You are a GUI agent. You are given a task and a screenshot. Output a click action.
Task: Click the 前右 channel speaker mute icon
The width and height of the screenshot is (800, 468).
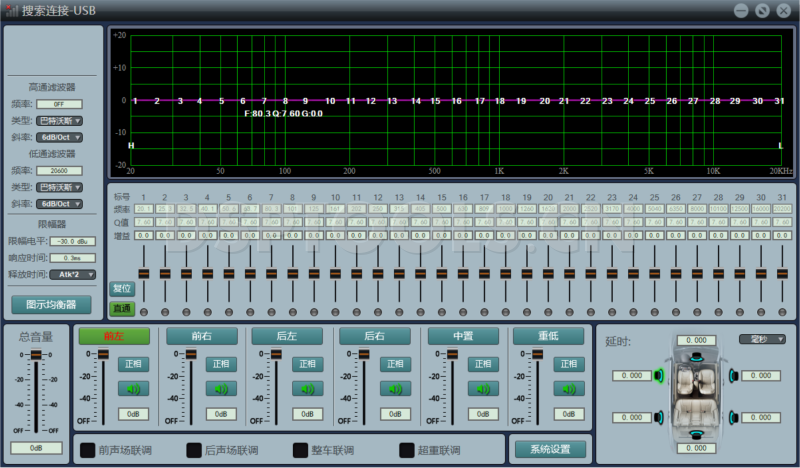(x=221, y=389)
